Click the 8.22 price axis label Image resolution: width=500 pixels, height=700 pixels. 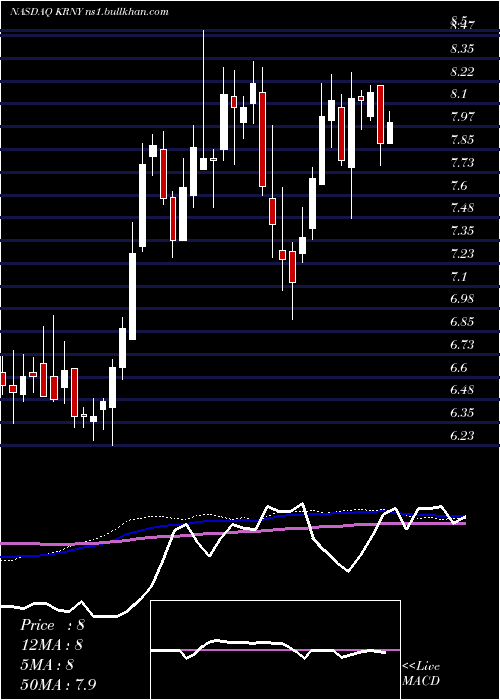point(462,72)
